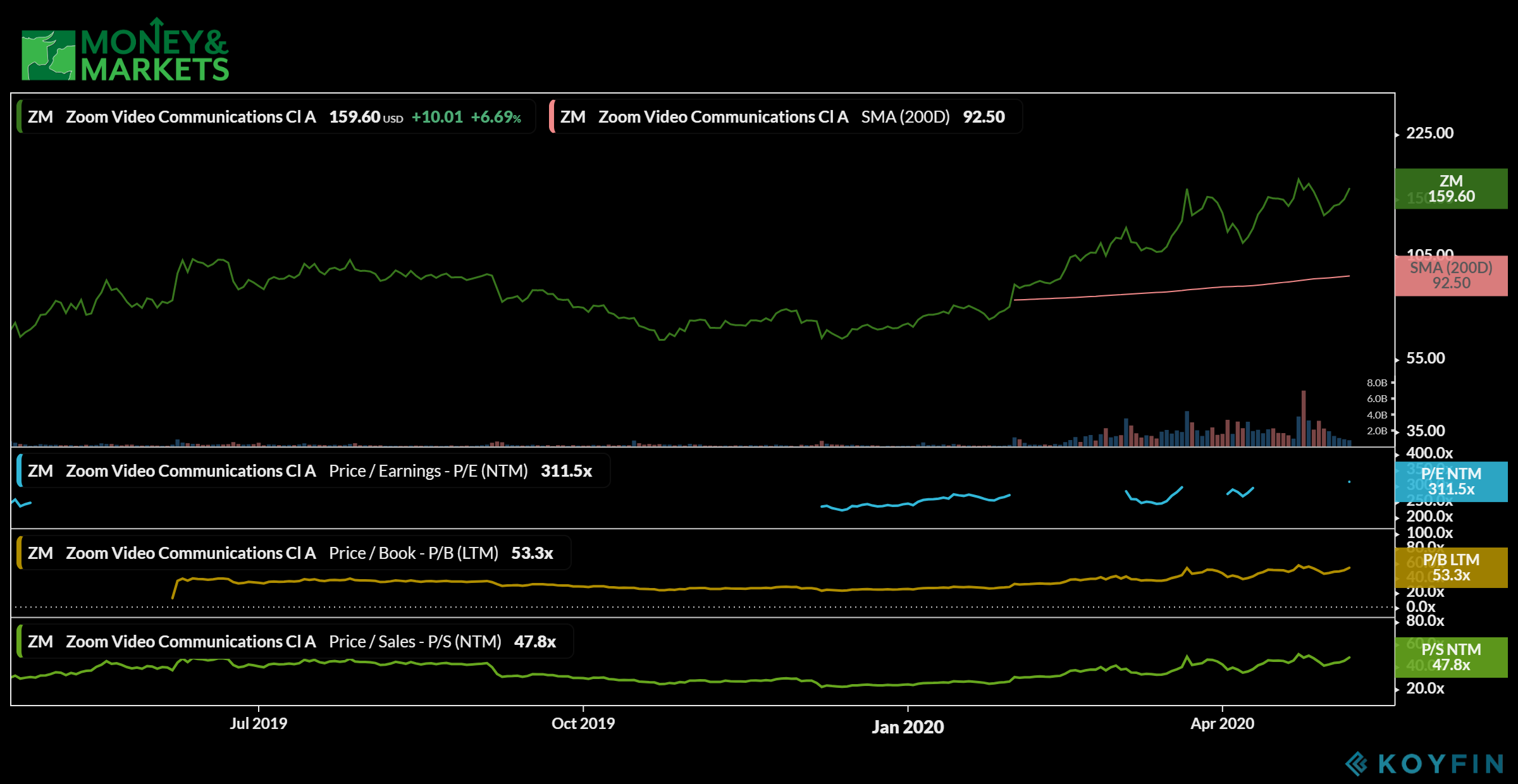Click the Koyfin logo watermark link
Viewport: 1518px width, 784px height.
click(x=1424, y=764)
